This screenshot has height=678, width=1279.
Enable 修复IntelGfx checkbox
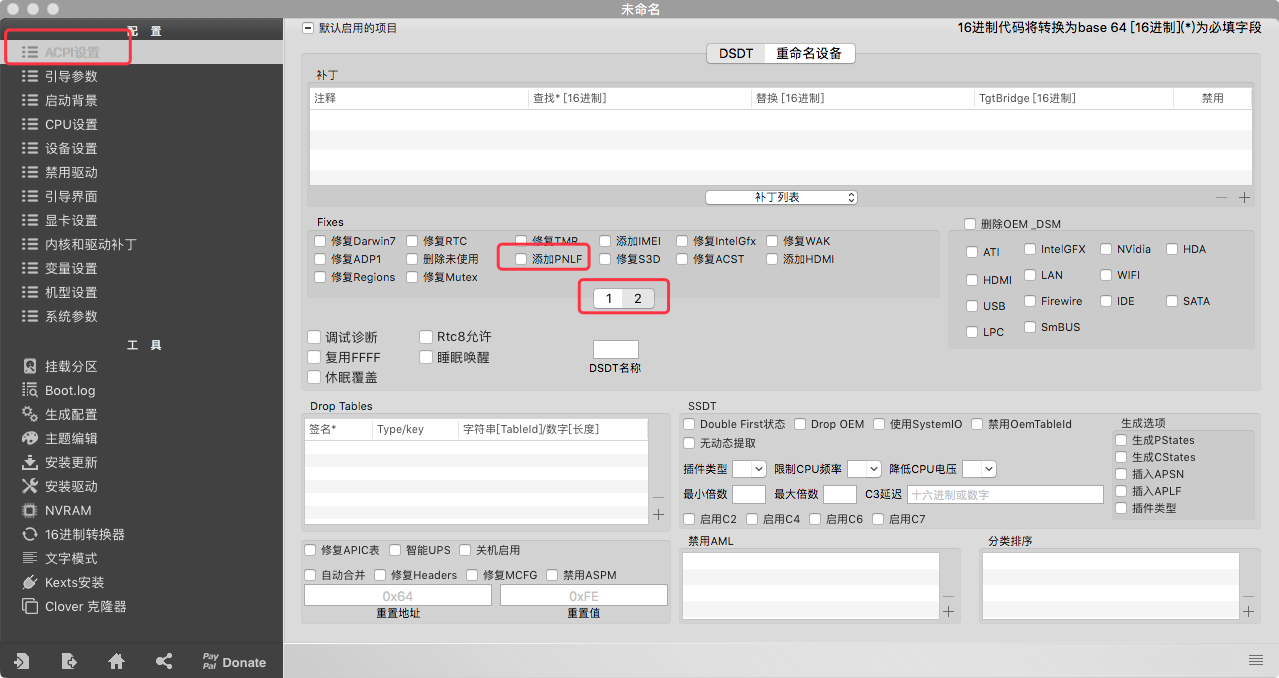(682, 241)
